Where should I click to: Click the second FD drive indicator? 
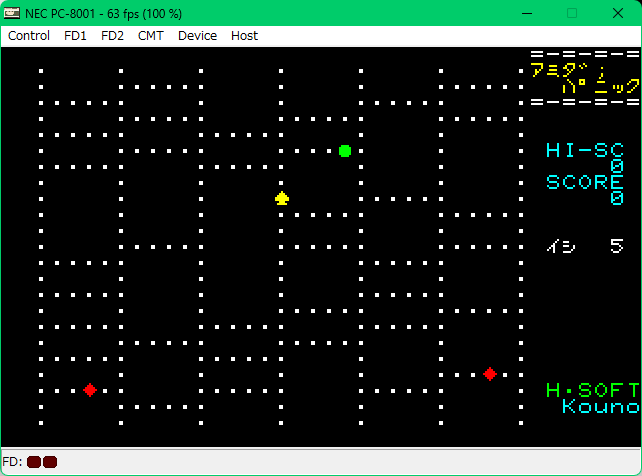[x=50, y=462]
